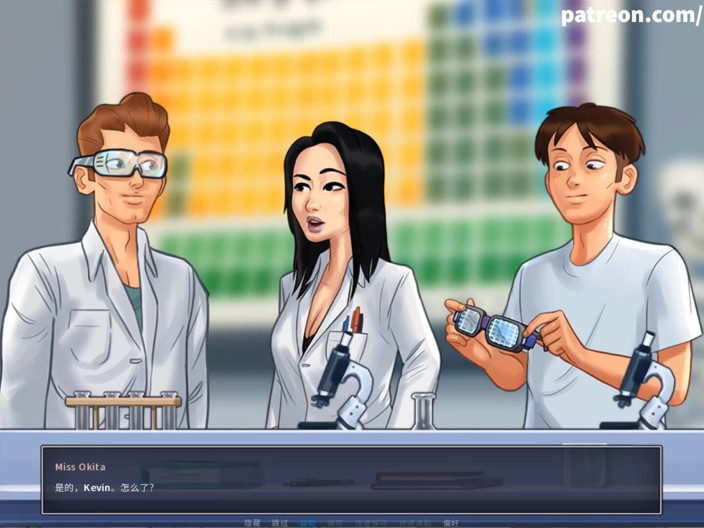Open 偏好 (Preferences) from the bottom menu

[x=451, y=523]
